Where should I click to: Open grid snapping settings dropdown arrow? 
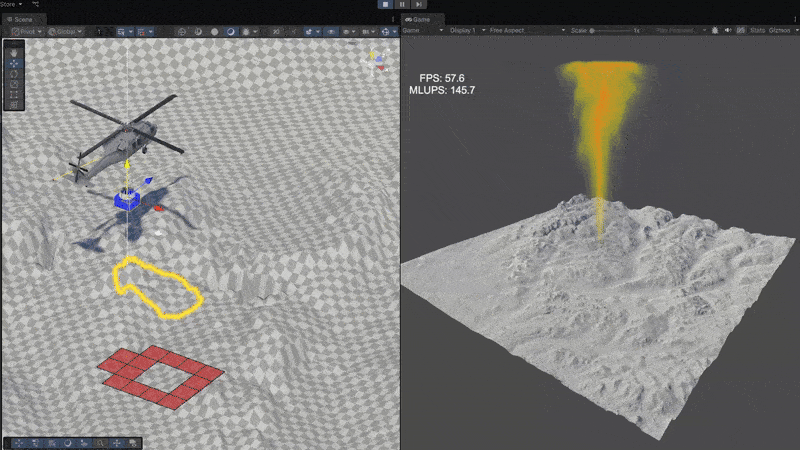[131, 32]
